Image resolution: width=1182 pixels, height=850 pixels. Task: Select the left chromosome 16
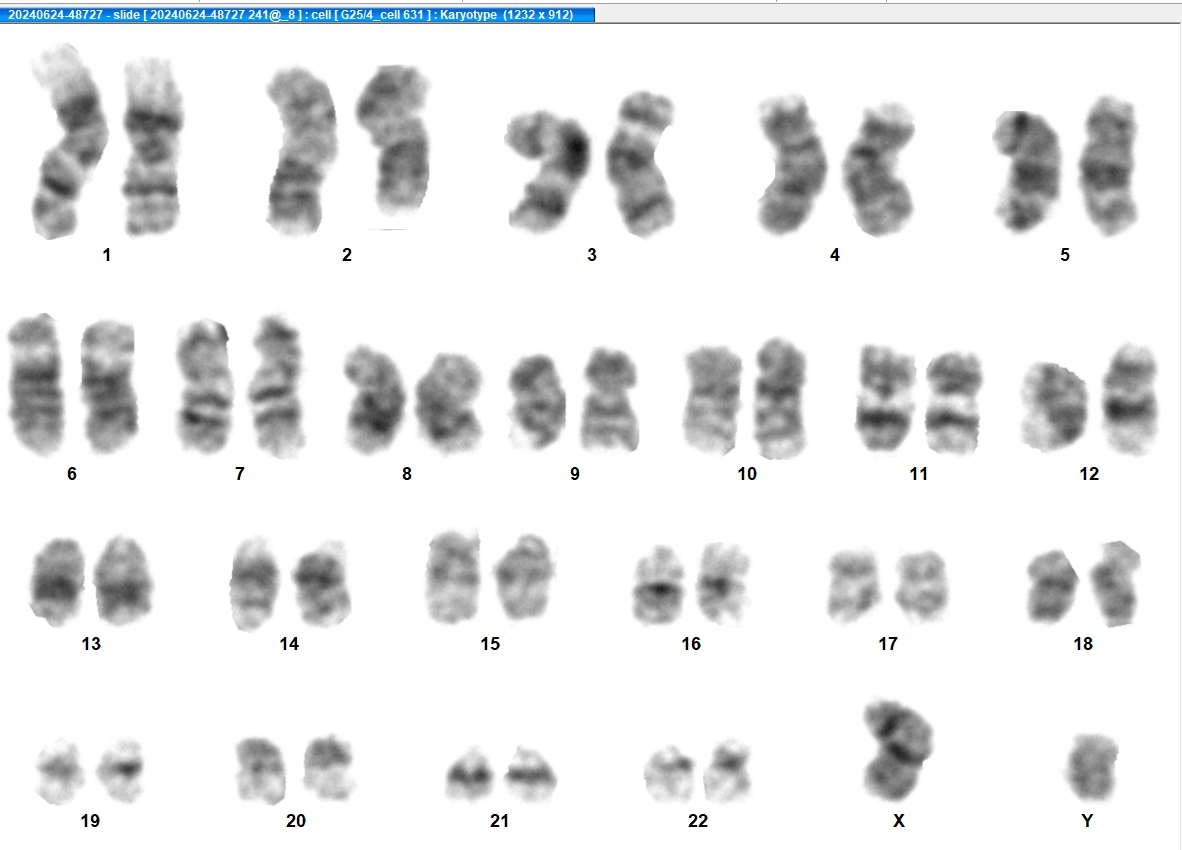tap(659, 586)
